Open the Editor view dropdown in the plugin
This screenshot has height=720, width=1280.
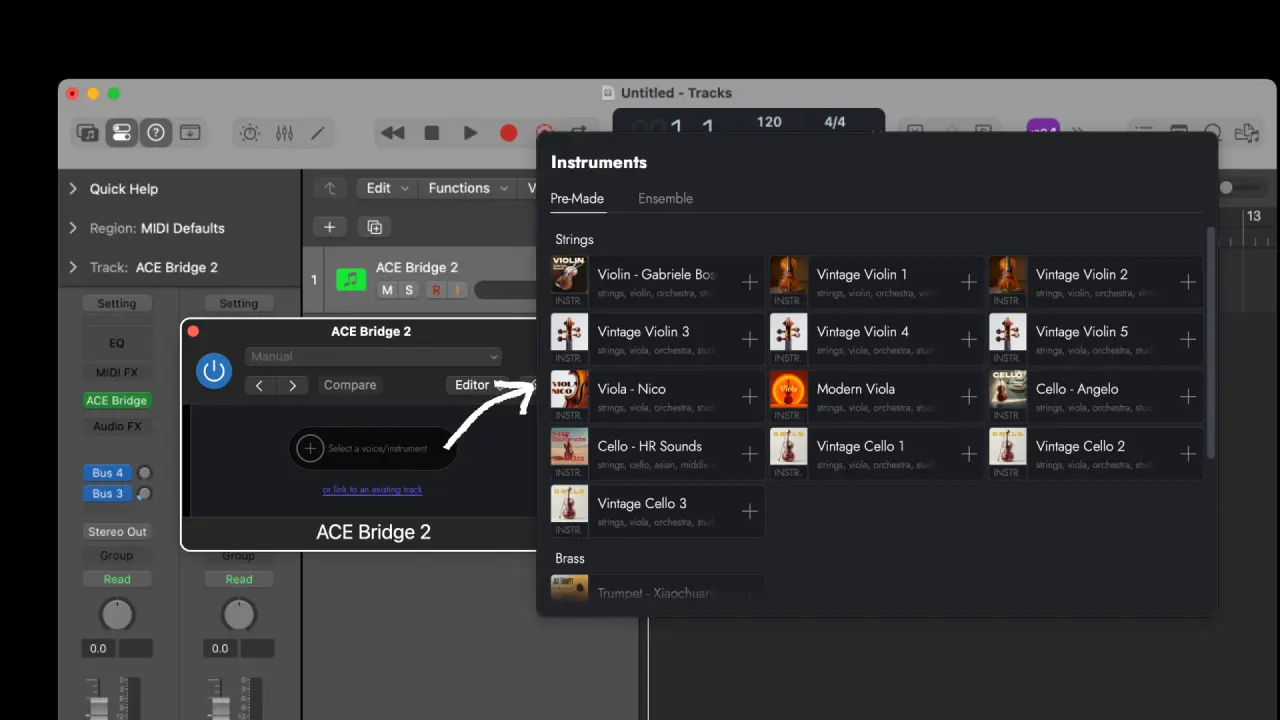477,385
